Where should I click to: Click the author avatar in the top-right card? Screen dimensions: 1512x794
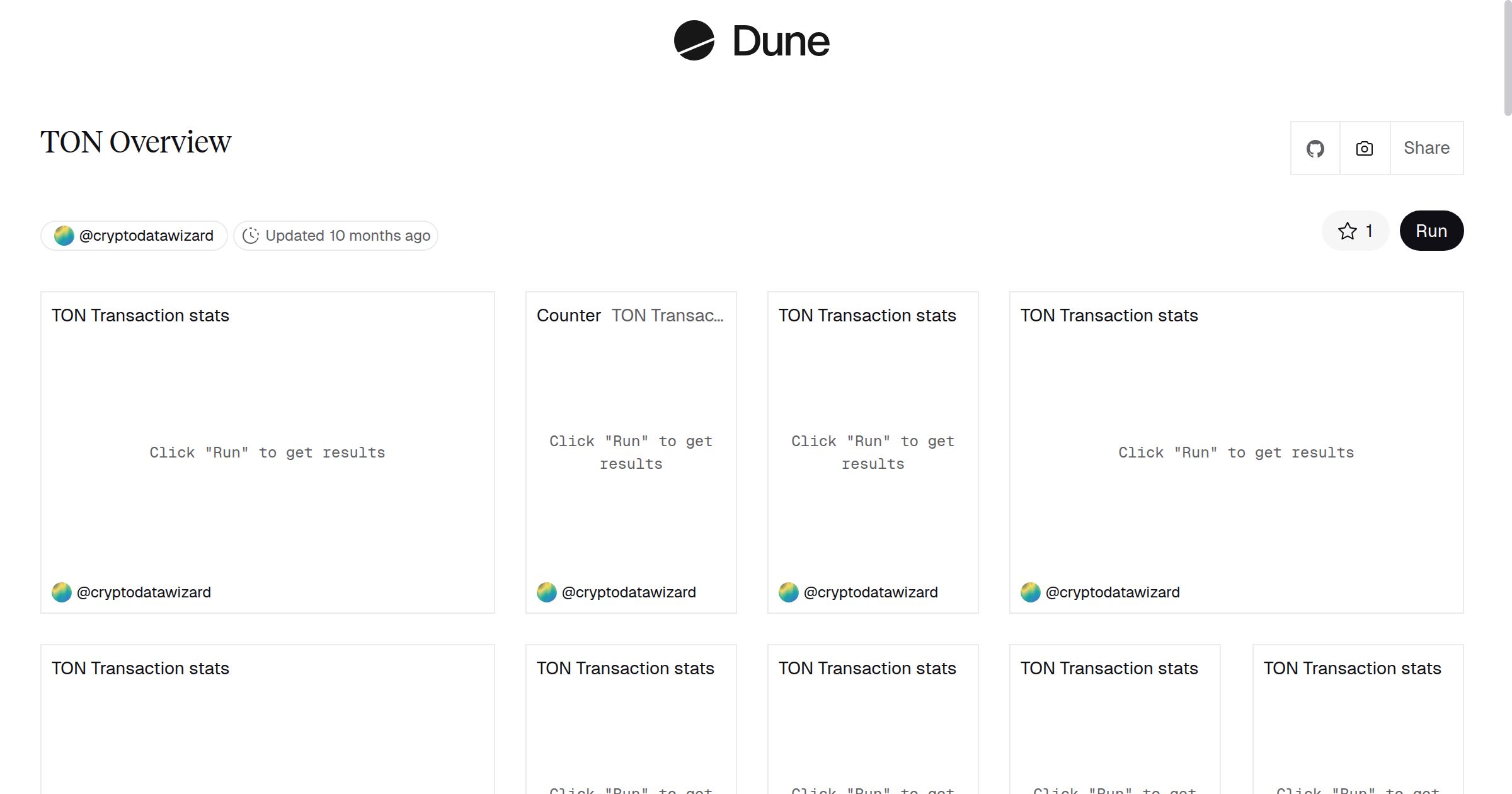pyautogui.click(x=1030, y=592)
